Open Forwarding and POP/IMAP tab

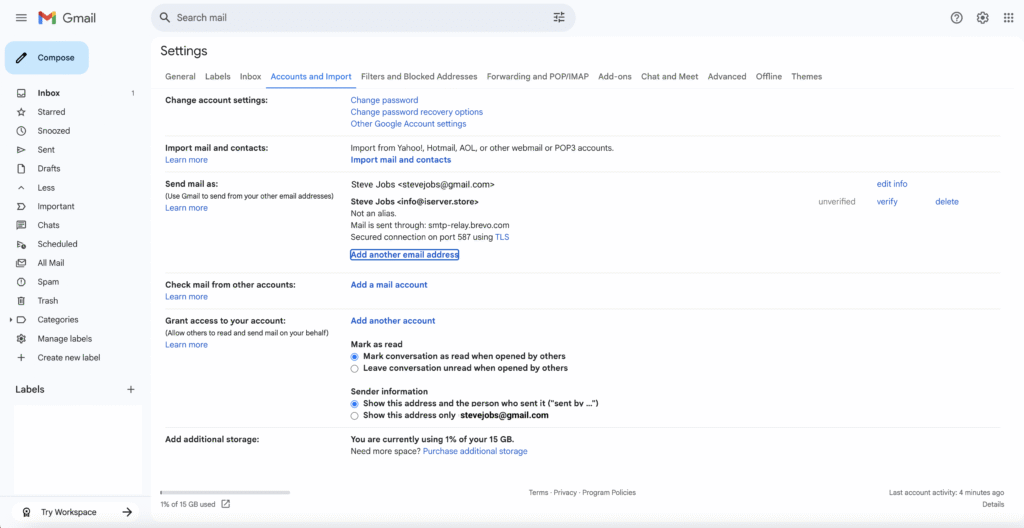point(537,76)
